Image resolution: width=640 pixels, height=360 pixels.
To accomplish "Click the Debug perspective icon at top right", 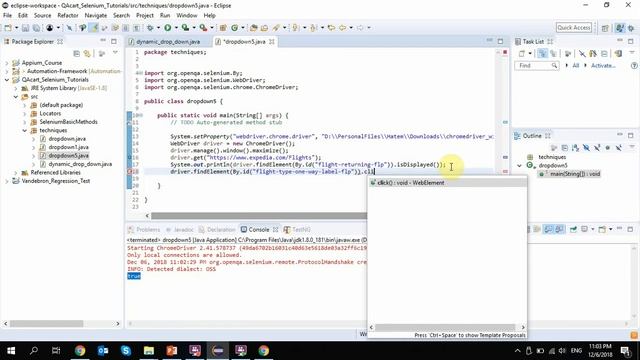I will click(x=631, y=28).
